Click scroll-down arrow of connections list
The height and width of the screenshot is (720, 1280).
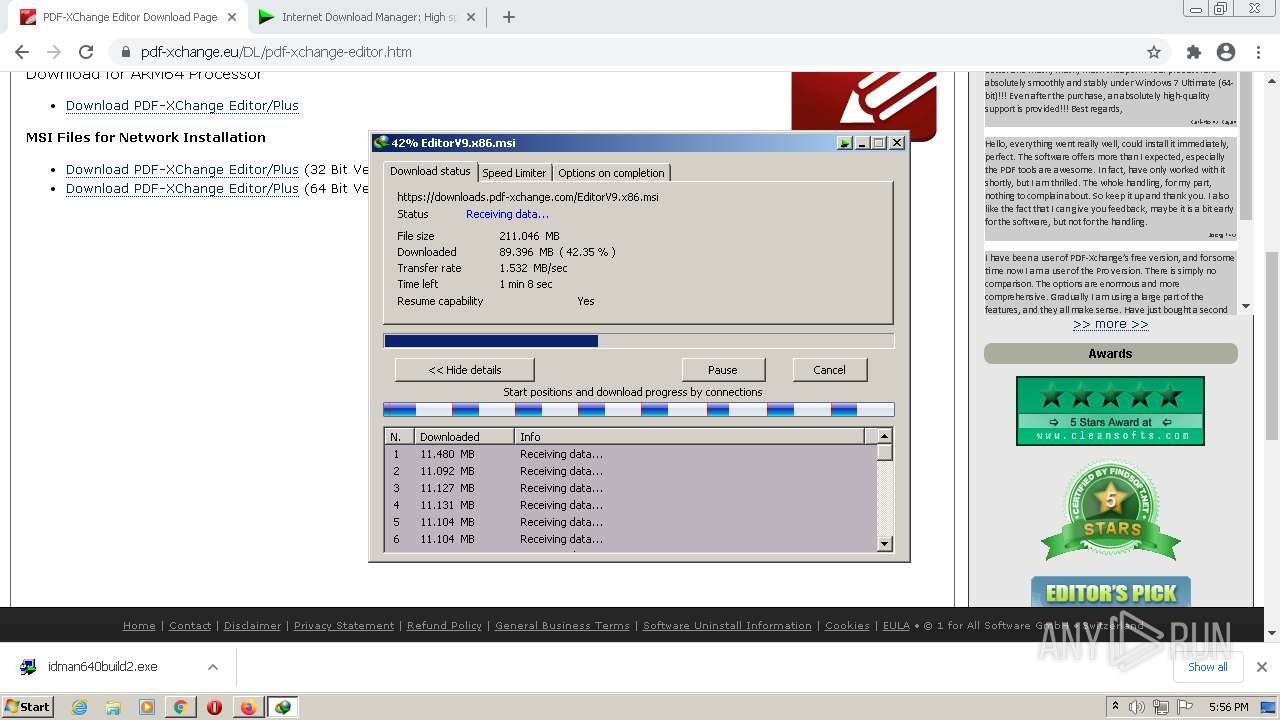[884, 543]
